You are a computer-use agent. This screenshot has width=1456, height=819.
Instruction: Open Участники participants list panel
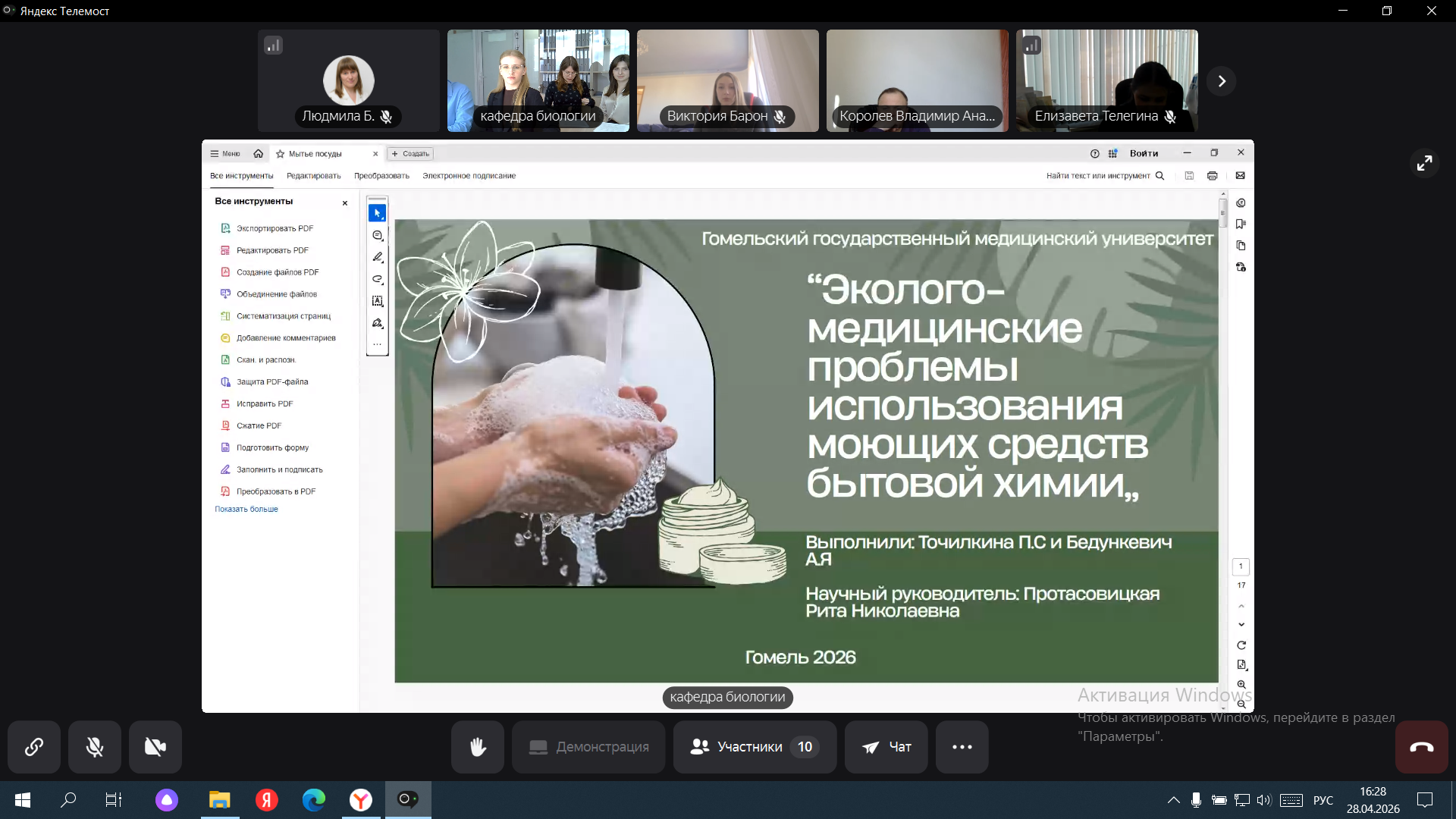(754, 747)
